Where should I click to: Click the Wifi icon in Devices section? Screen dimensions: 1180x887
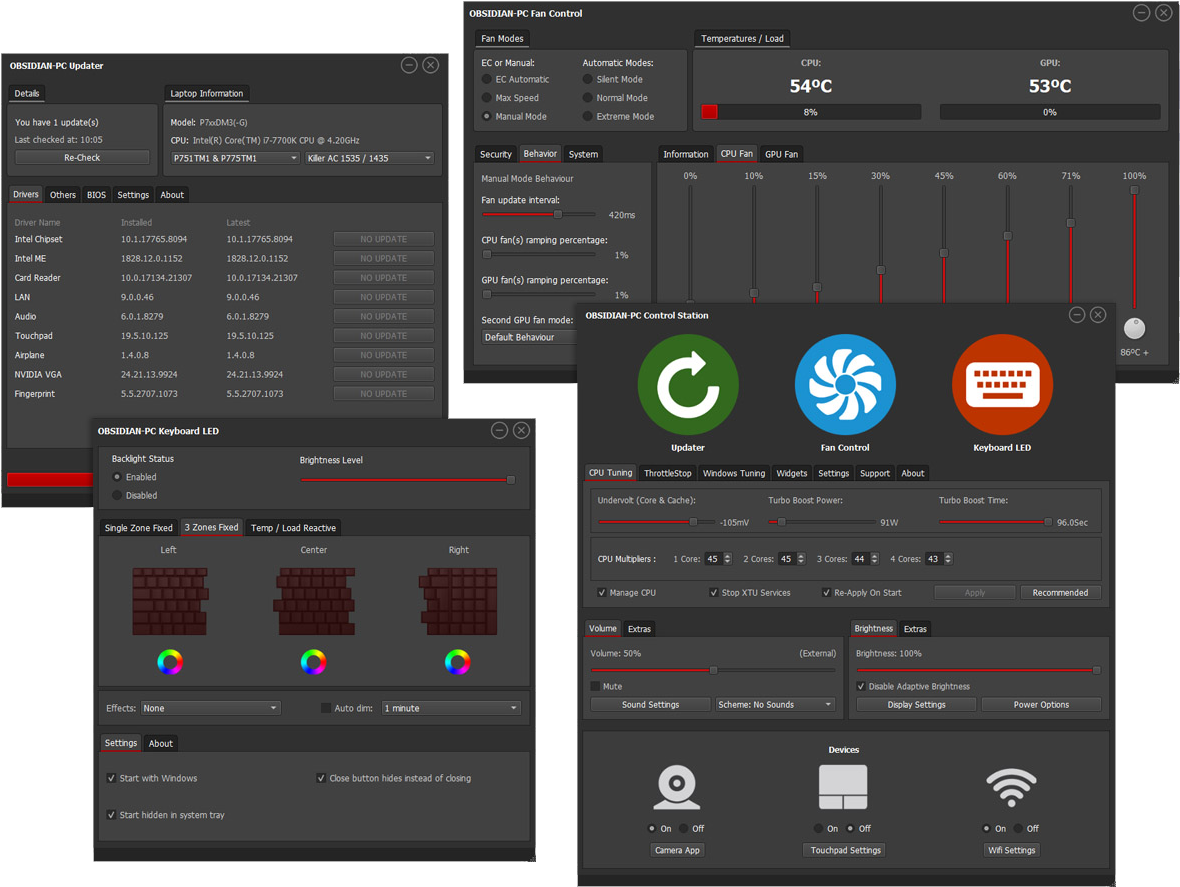(x=1010, y=788)
